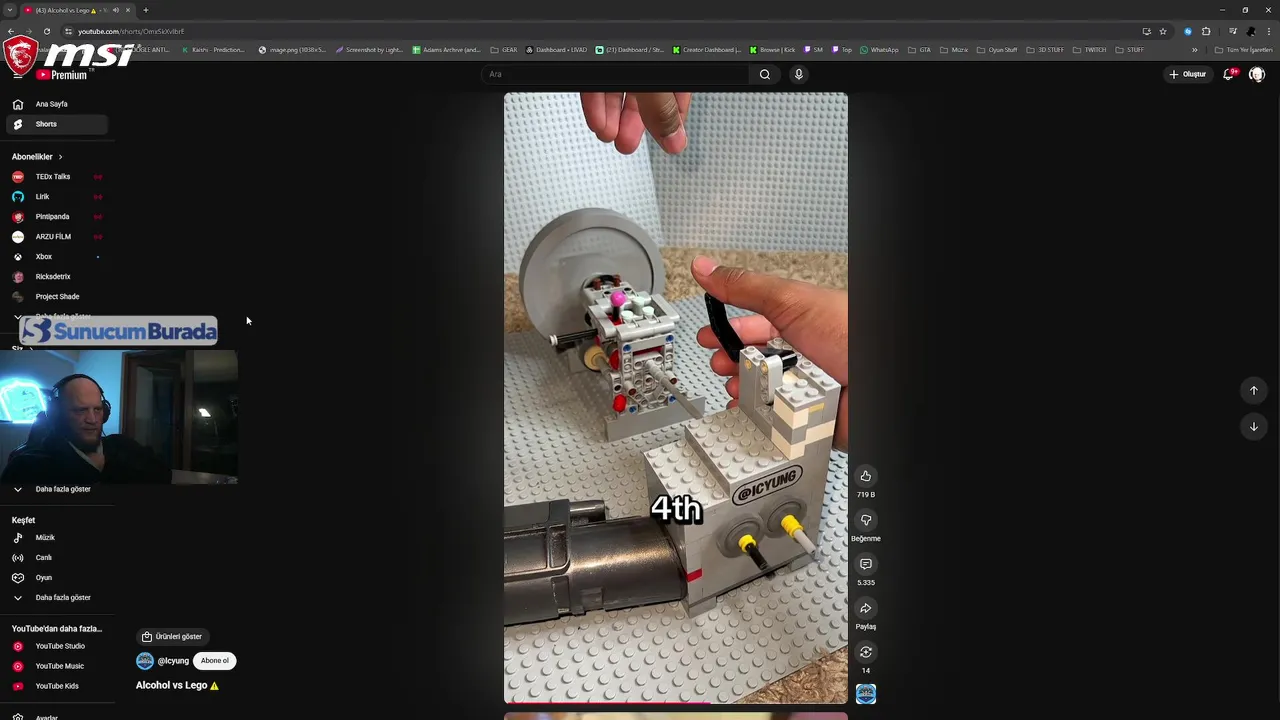Open Oyun gaming section
The height and width of the screenshot is (720, 1280).
point(55,578)
